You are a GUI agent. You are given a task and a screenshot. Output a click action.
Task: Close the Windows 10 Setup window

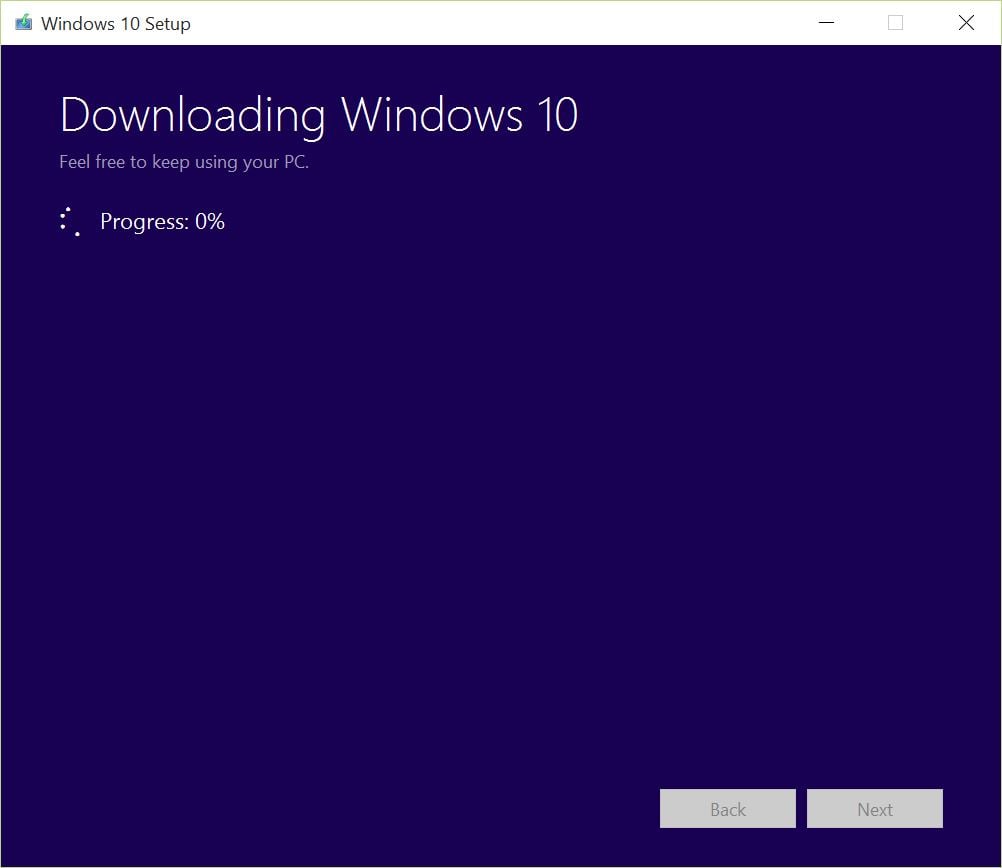click(965, 22)
